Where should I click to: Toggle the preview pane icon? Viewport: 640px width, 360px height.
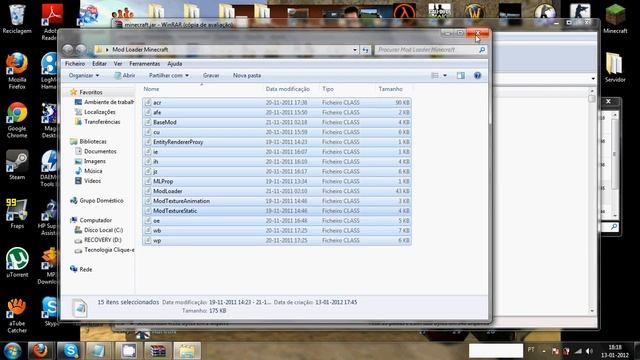click(461, 76)
